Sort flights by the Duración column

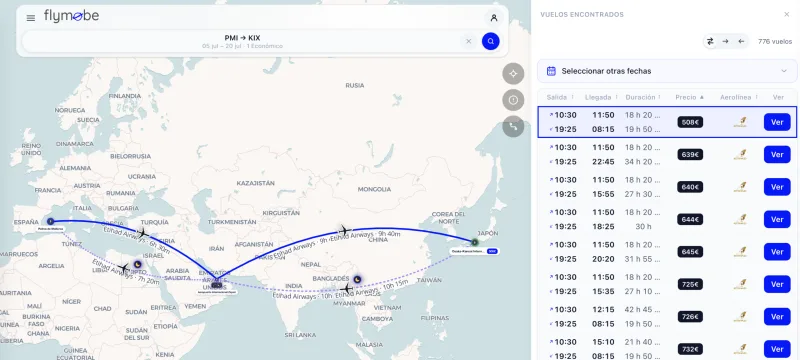(x=643, y=97)
